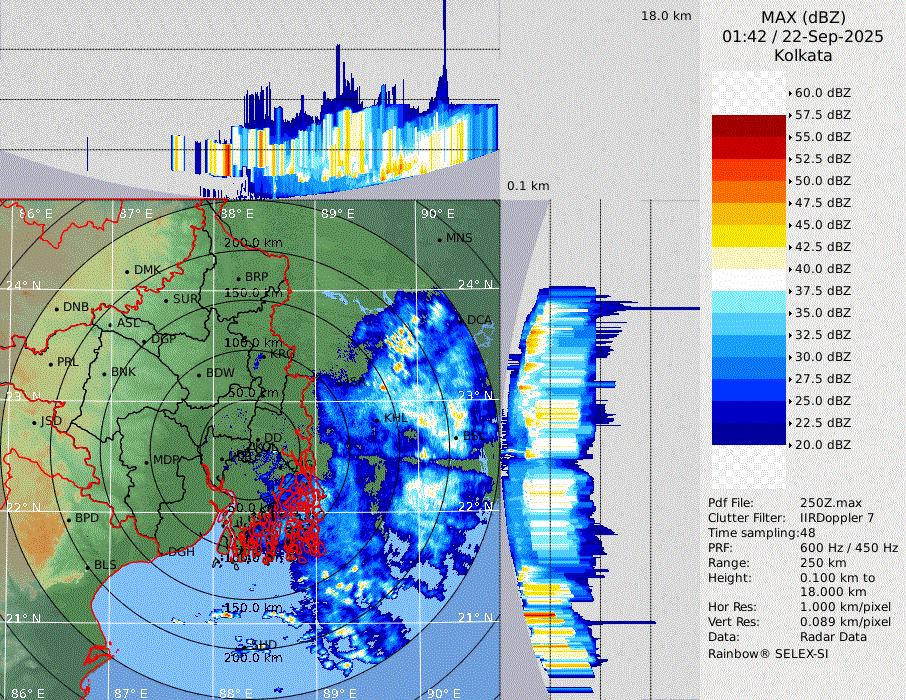Click the 18.0 km height label

(666, 16)
